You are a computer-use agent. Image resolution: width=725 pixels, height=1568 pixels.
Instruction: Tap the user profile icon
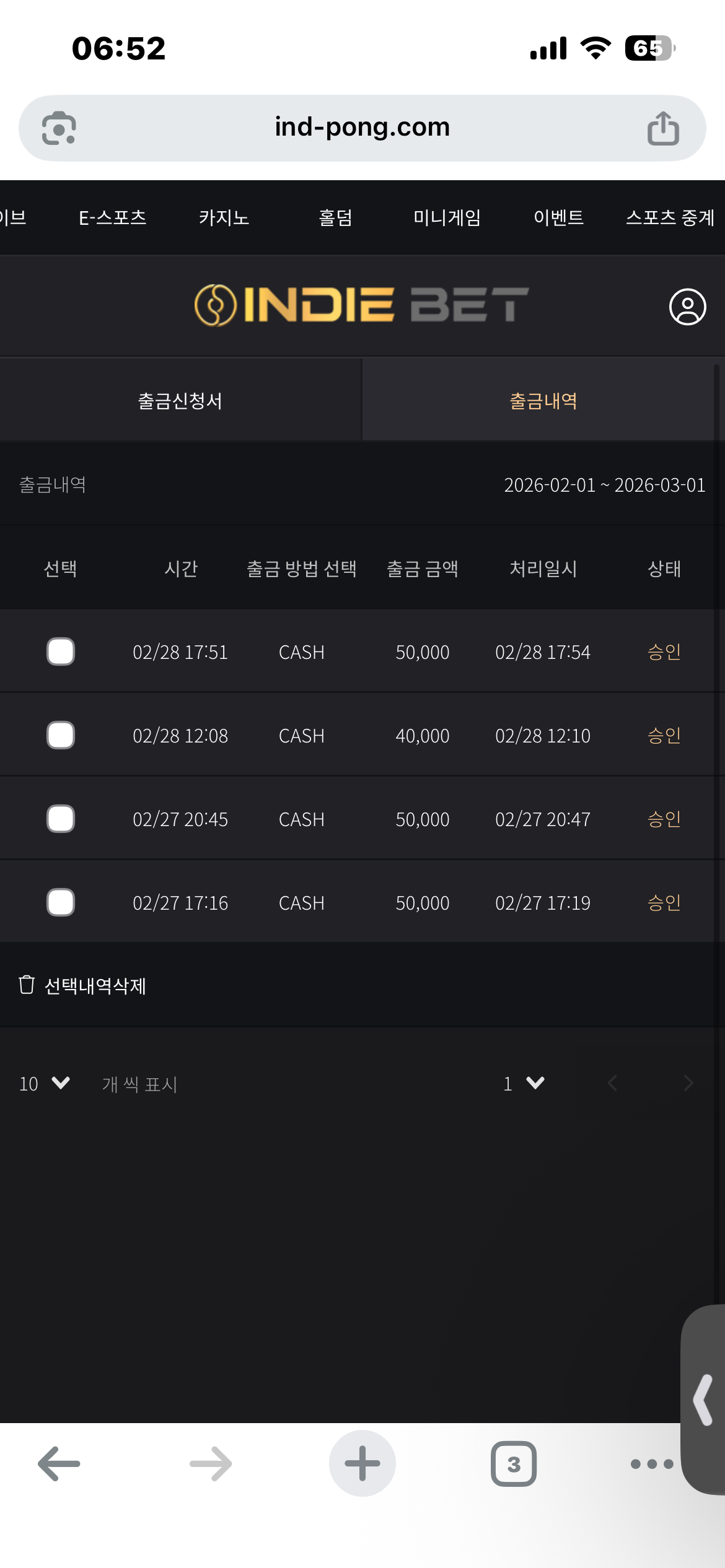point(687,307)
